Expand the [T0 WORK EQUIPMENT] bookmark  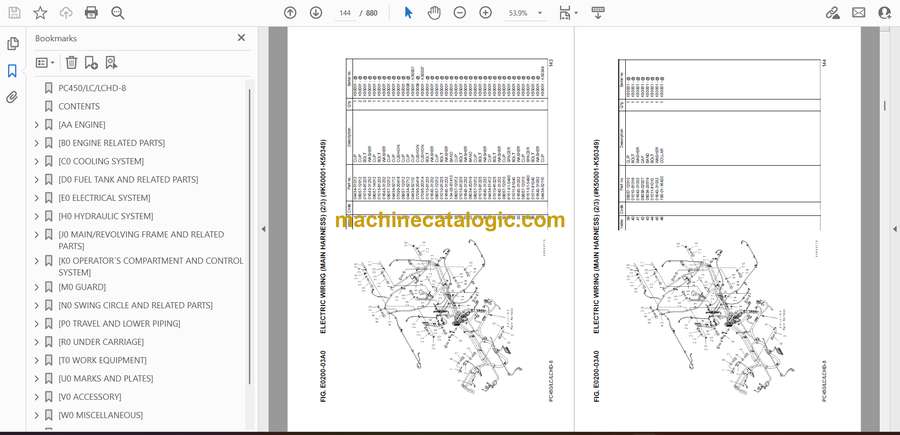[37, 360]
